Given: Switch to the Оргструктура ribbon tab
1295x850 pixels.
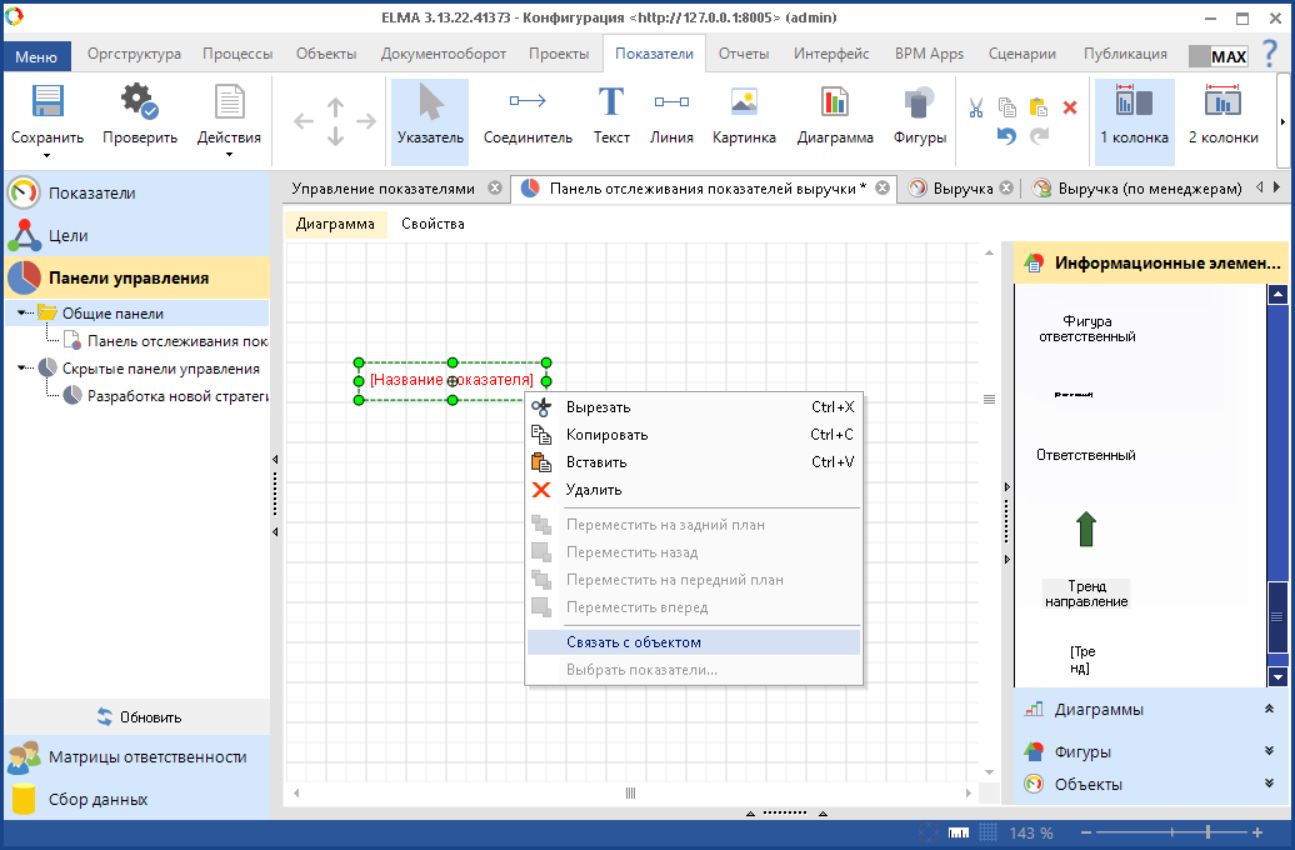Looking at the screenshot, I should click(x=134, y=54).
